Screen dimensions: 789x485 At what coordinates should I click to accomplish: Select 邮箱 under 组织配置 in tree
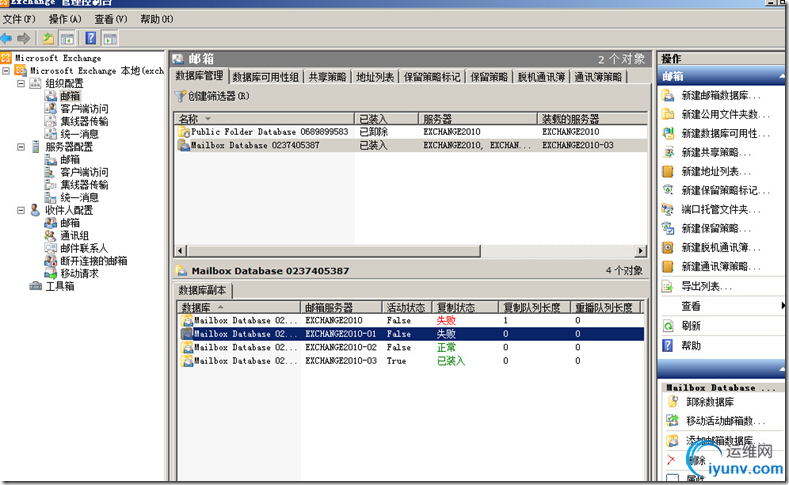tap(70, 96)
